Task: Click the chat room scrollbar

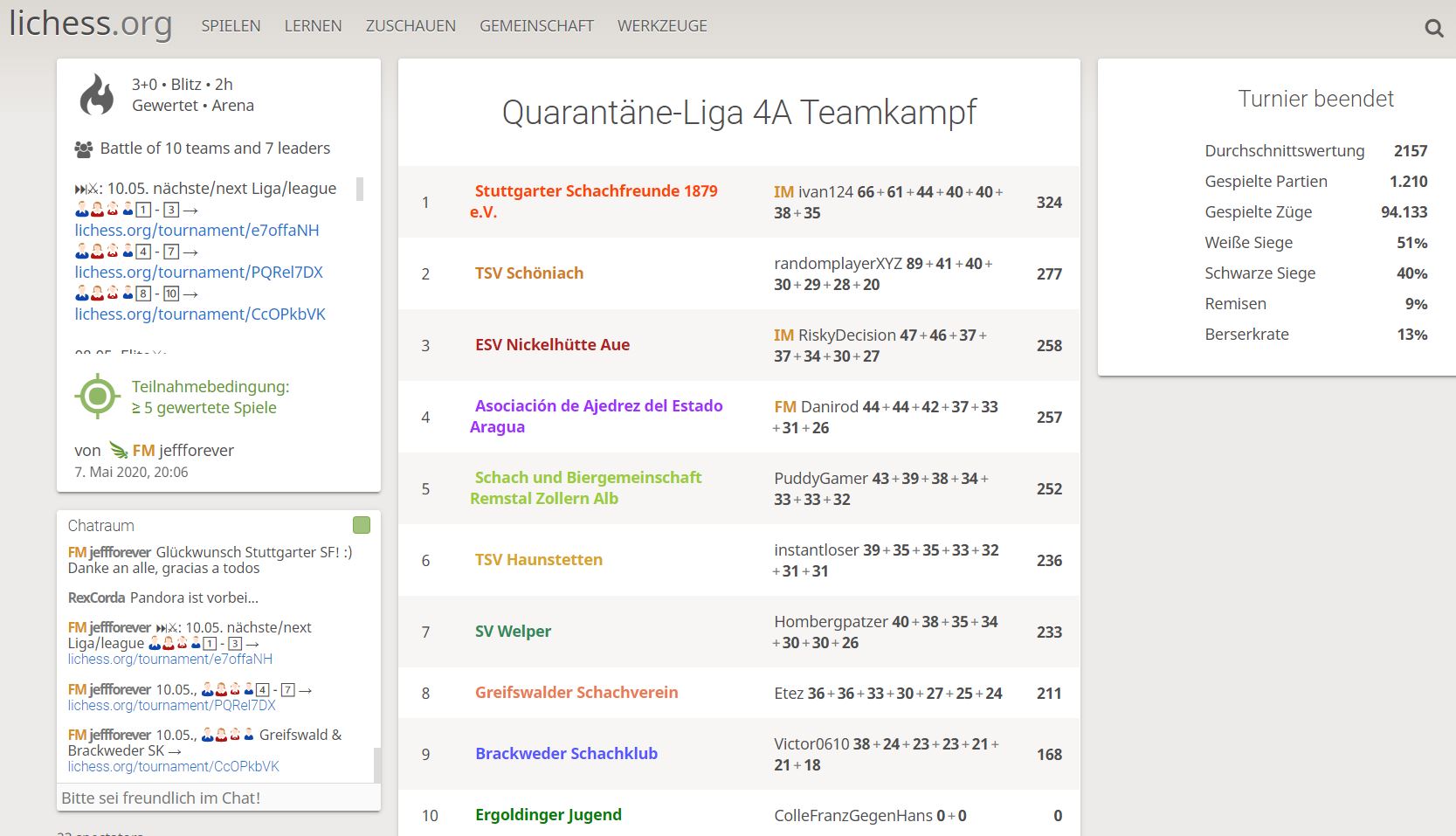Action: (x=377, y=764)
